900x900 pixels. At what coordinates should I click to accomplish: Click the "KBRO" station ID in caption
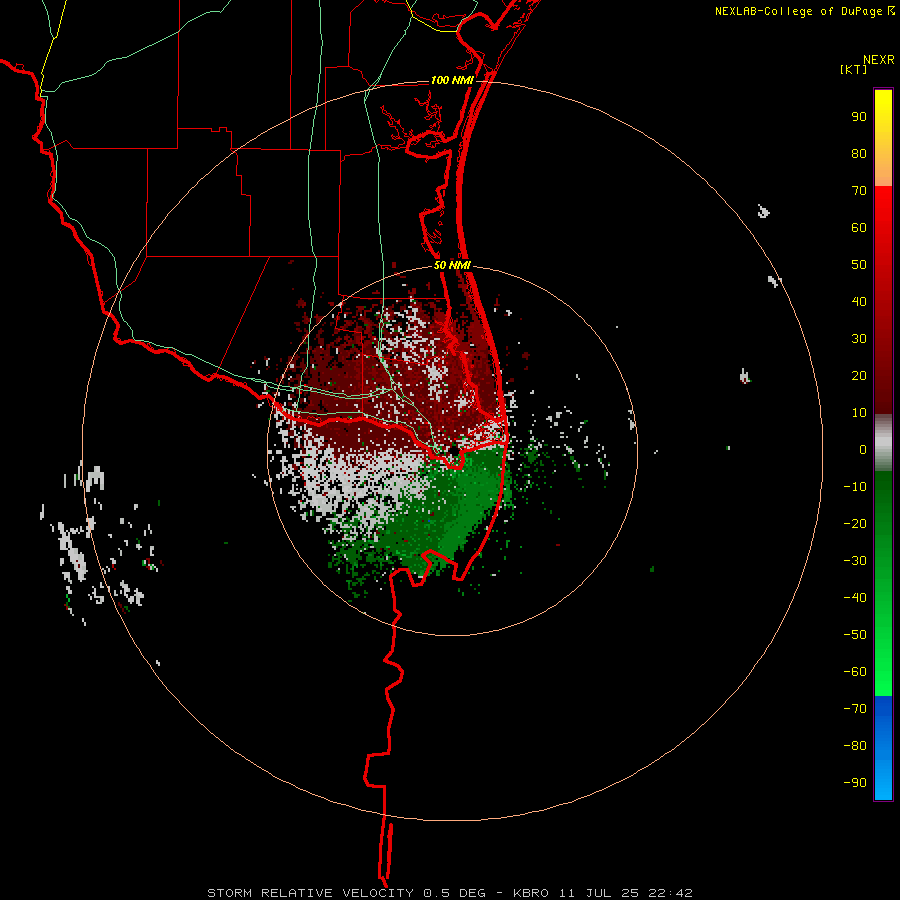pos(530,893)
